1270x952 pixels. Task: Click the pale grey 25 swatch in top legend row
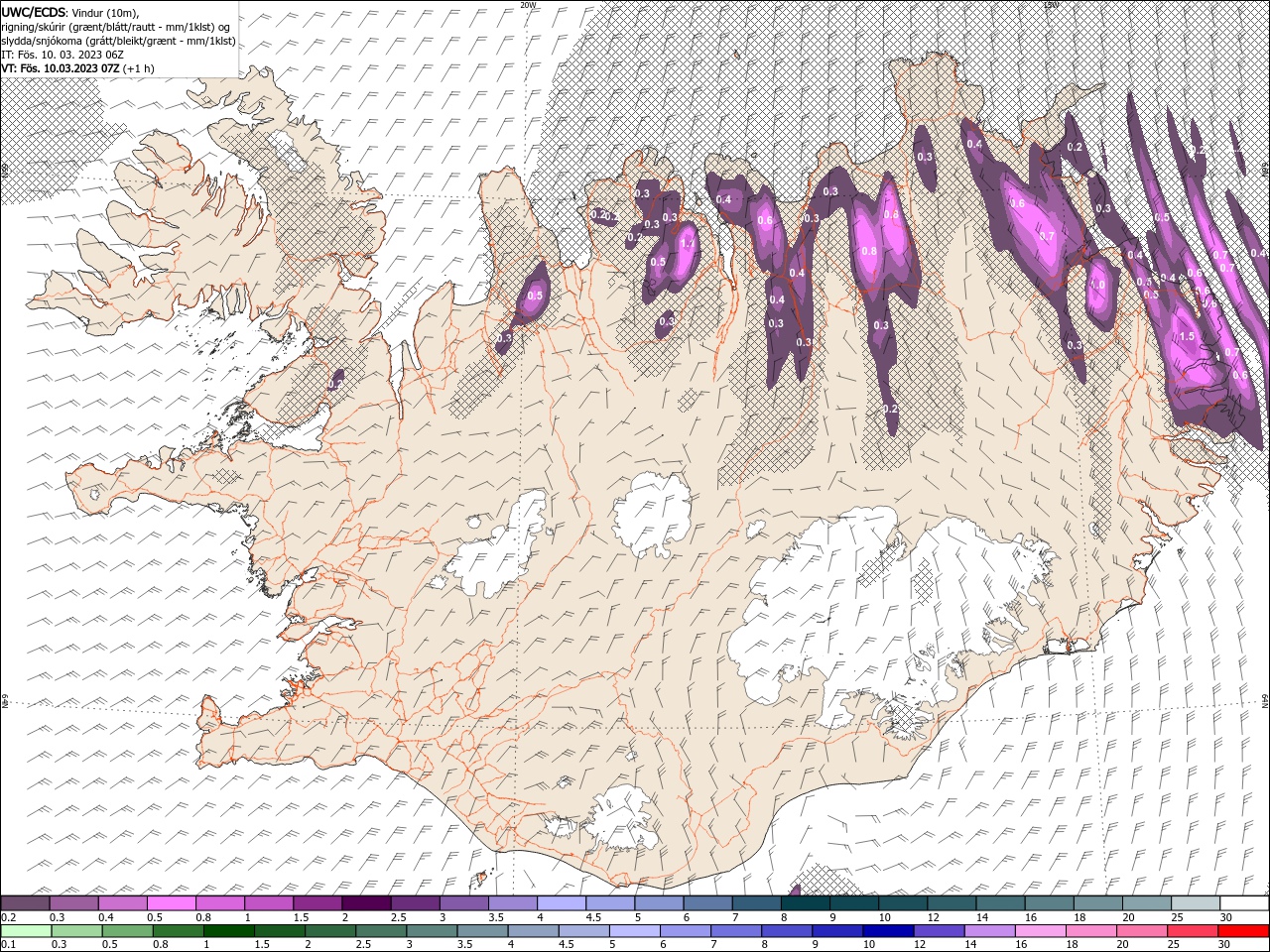coord(1195,902)
